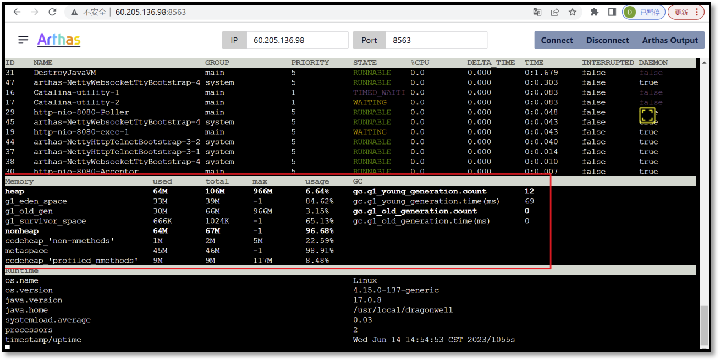Click the browser back arrow
Viewport: 721px width, 361px height.
coord(17,12)
